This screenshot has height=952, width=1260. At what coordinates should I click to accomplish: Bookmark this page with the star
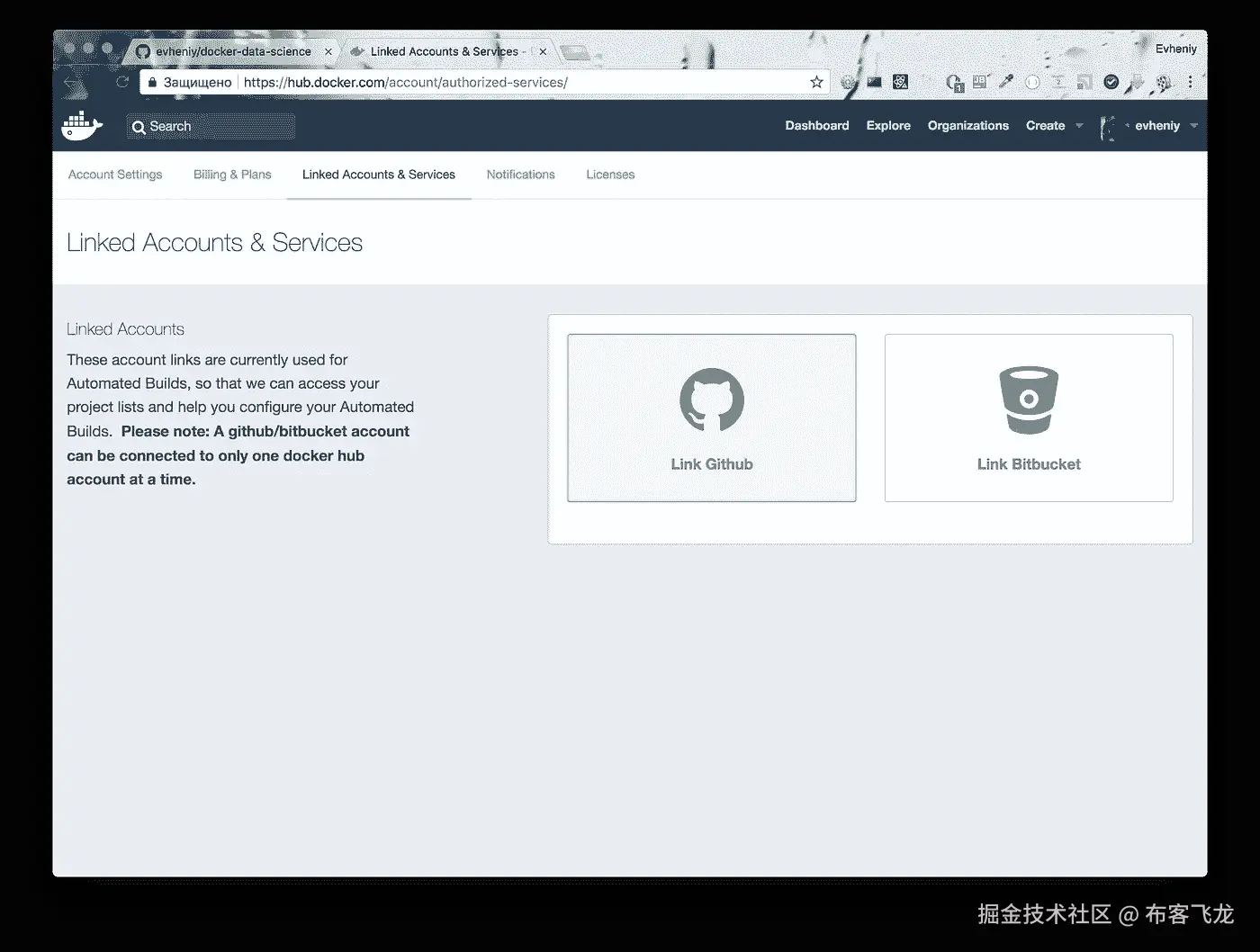point(816,82)
